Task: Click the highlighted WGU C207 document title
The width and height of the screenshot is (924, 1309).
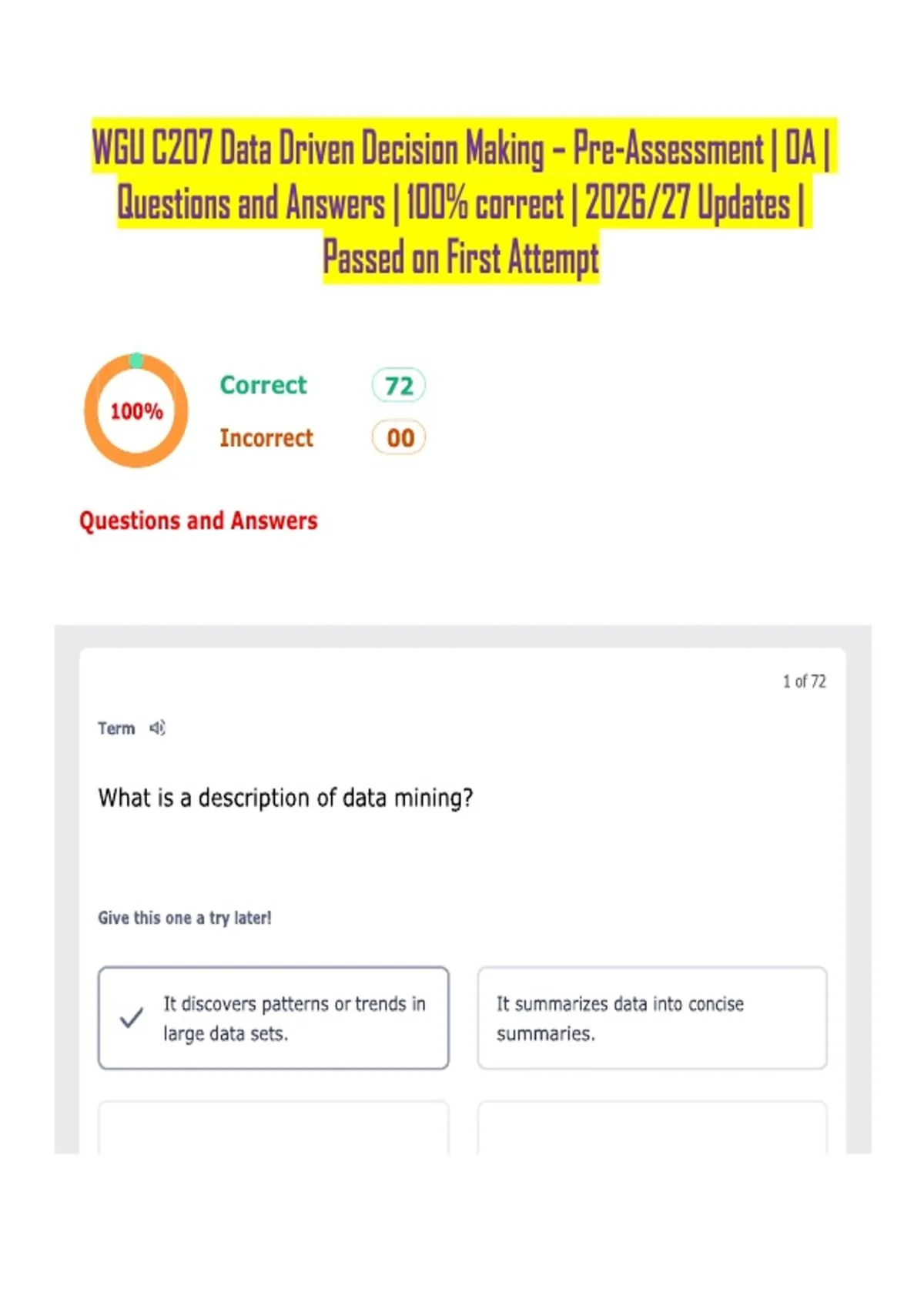Action: tap(462, 202)
